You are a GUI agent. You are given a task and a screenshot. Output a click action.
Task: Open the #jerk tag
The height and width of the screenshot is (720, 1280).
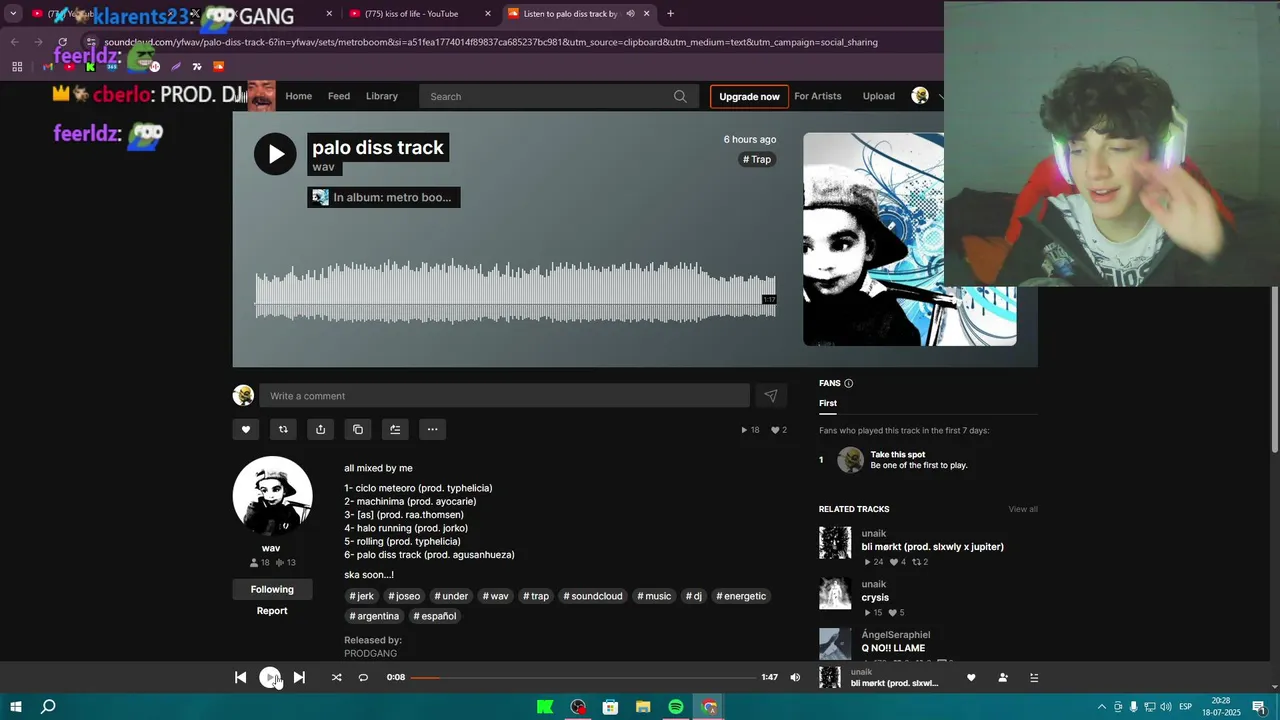(361, 596)
